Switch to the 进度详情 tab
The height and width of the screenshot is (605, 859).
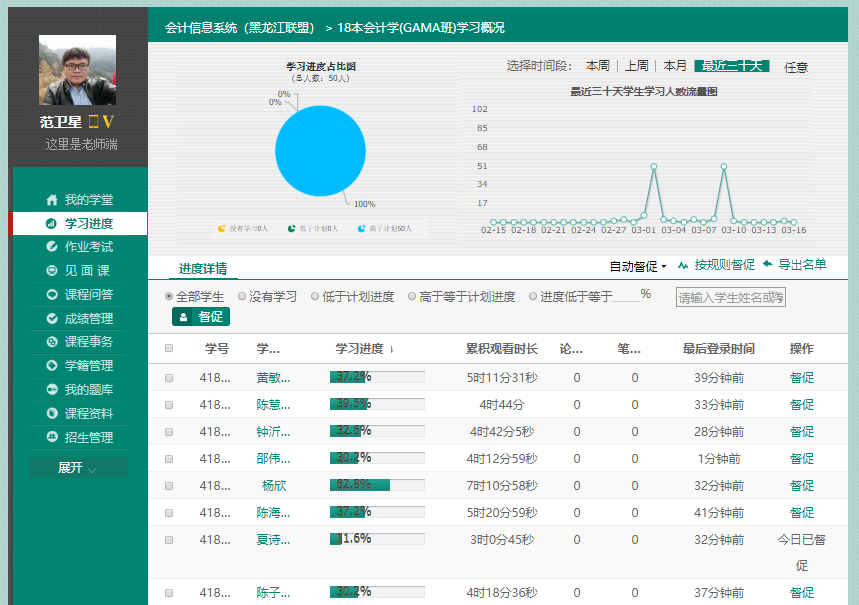(x=203, y=268)
